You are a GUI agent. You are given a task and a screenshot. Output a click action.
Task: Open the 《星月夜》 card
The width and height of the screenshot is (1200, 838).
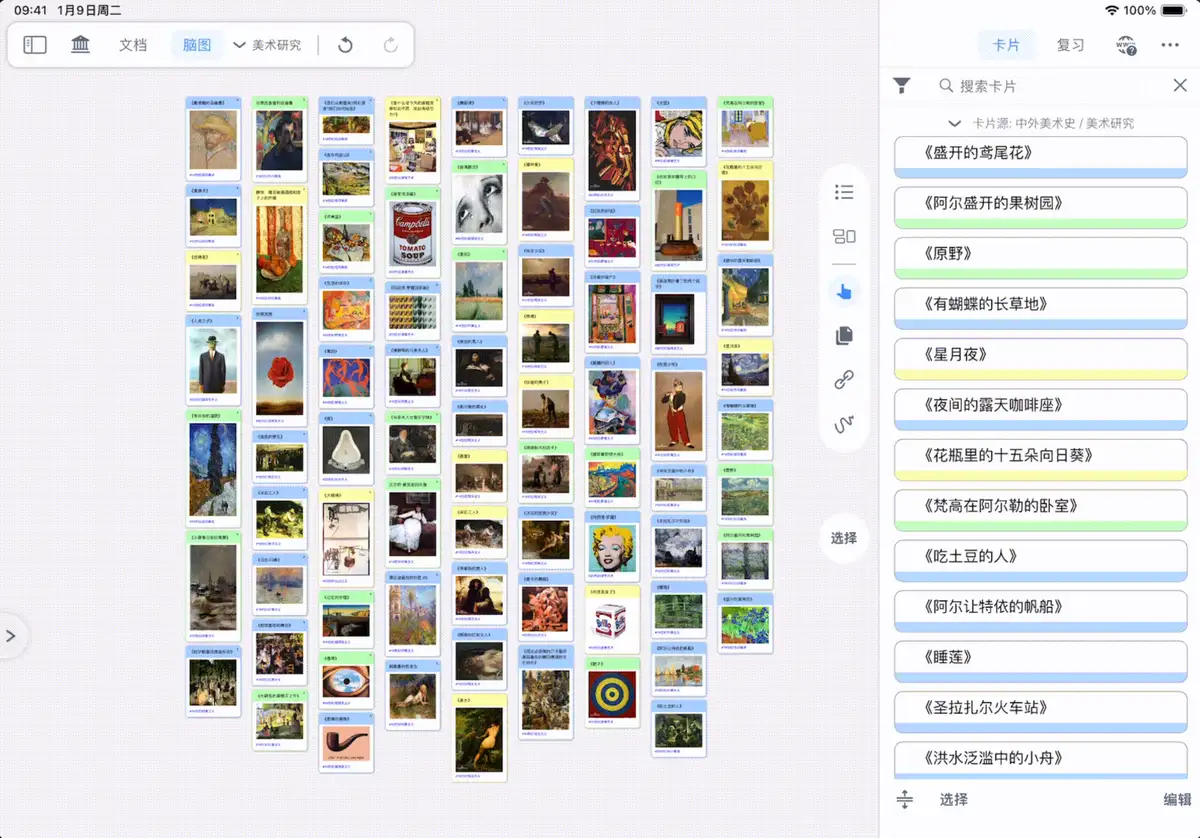point(1041,359)
